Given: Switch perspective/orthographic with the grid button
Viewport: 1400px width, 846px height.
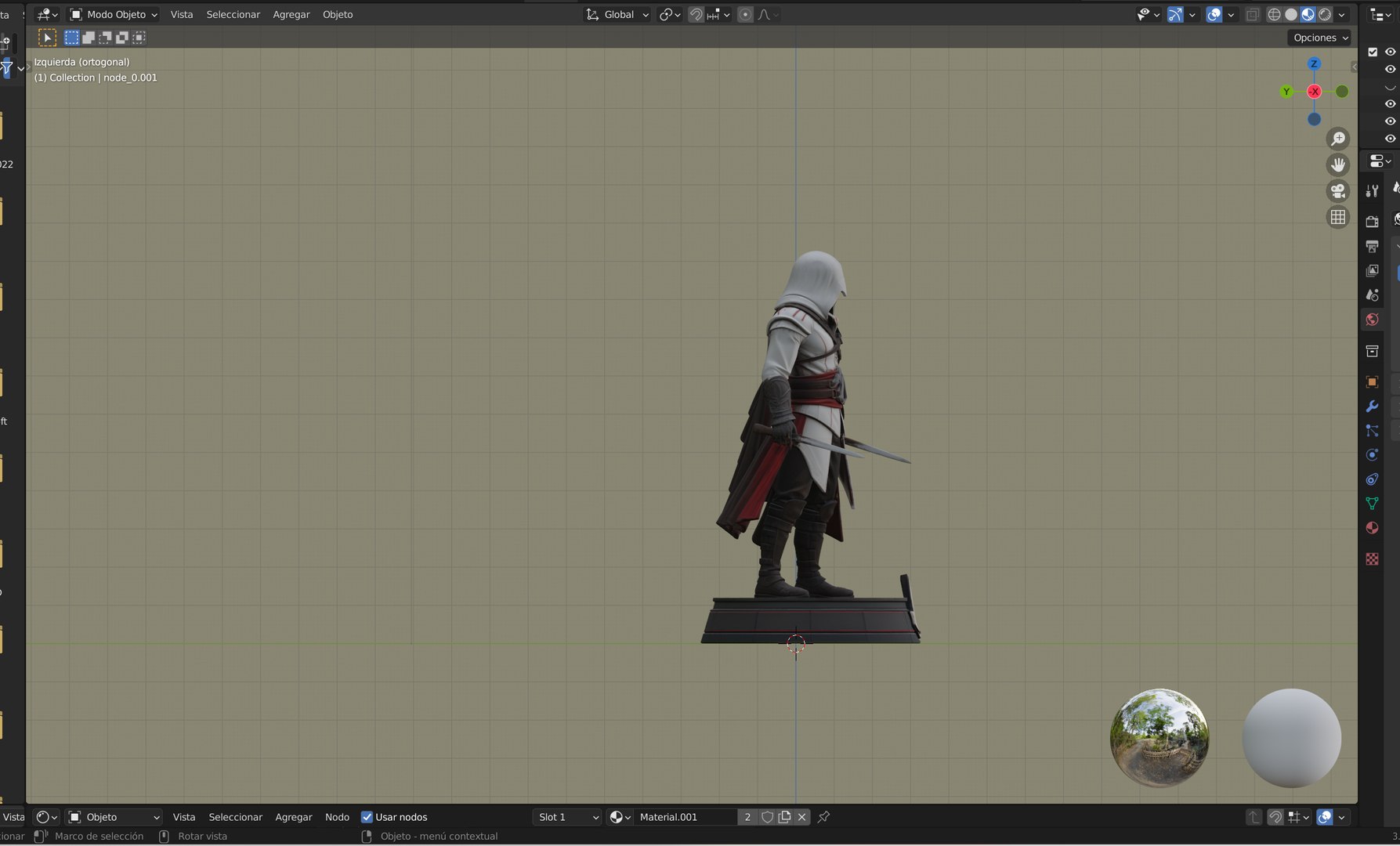Looking at the screenshot, I should tap(1338, 217).
